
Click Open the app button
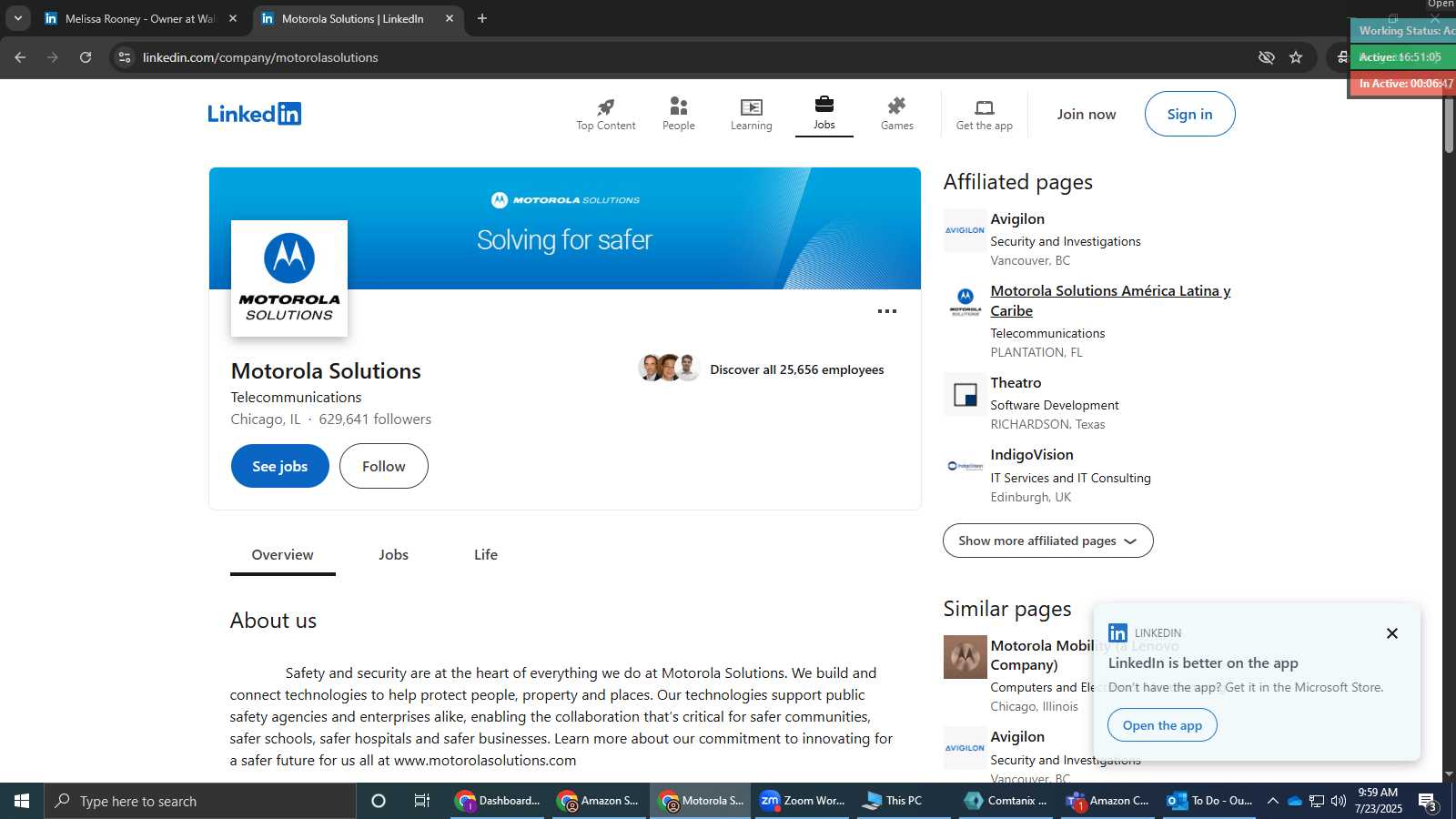pos(1162,725)
